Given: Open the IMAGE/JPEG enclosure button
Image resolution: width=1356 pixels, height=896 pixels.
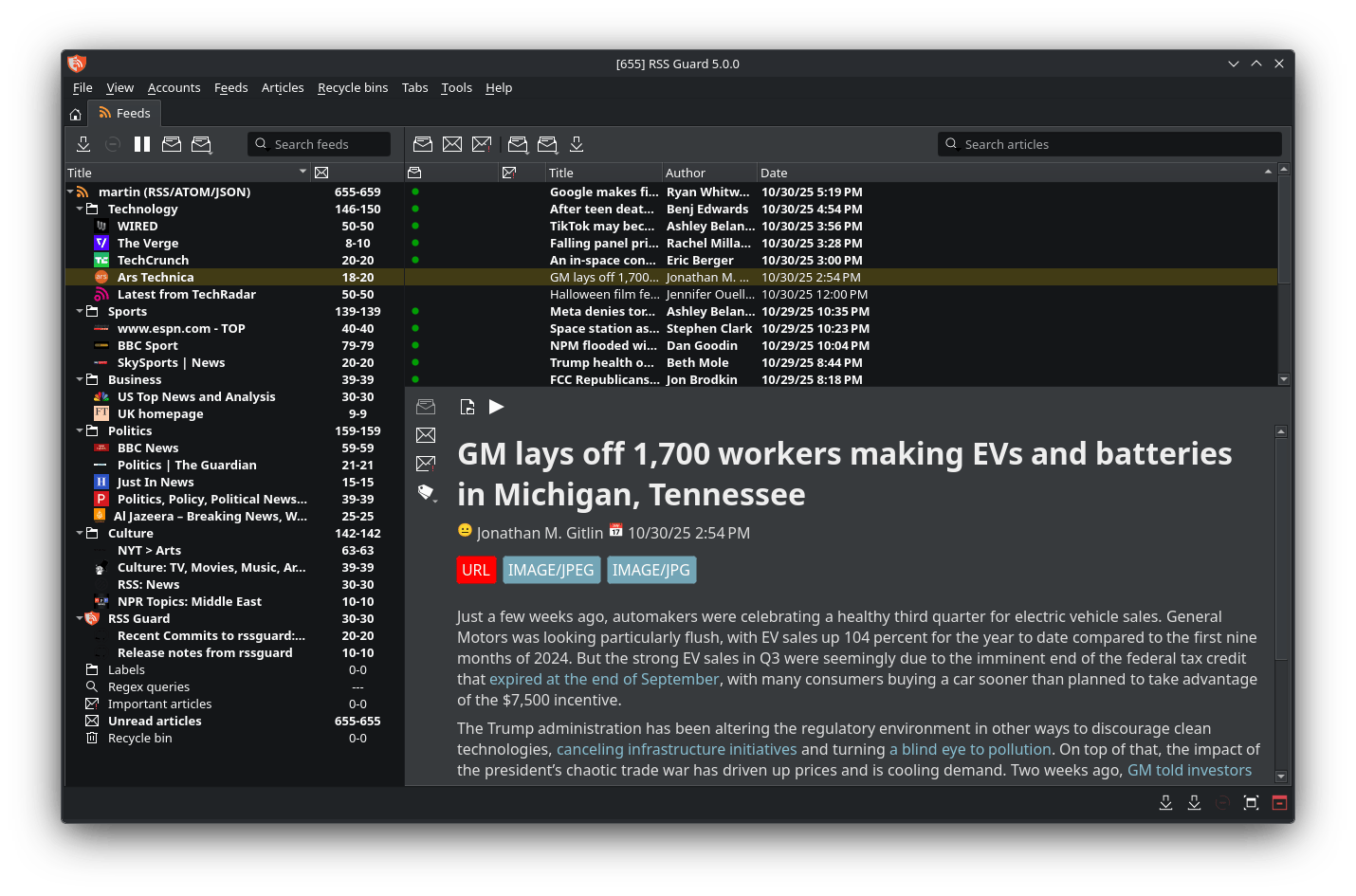Looking at the screenshot, I should [x=551, y=570].
